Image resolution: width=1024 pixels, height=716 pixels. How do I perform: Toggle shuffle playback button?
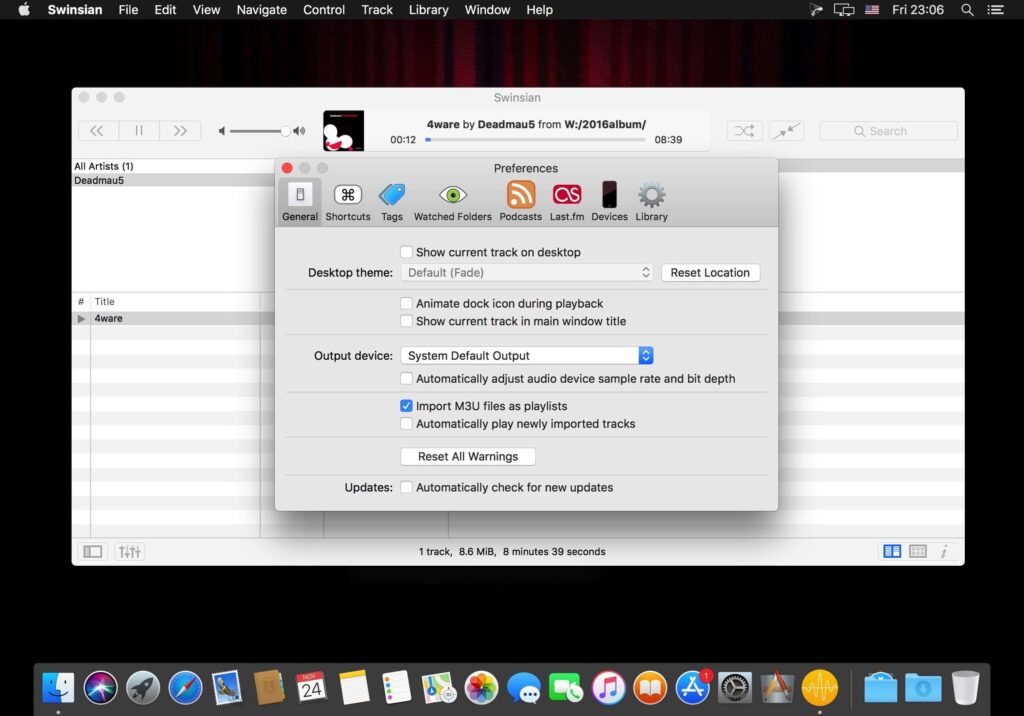tap(745, 131)
